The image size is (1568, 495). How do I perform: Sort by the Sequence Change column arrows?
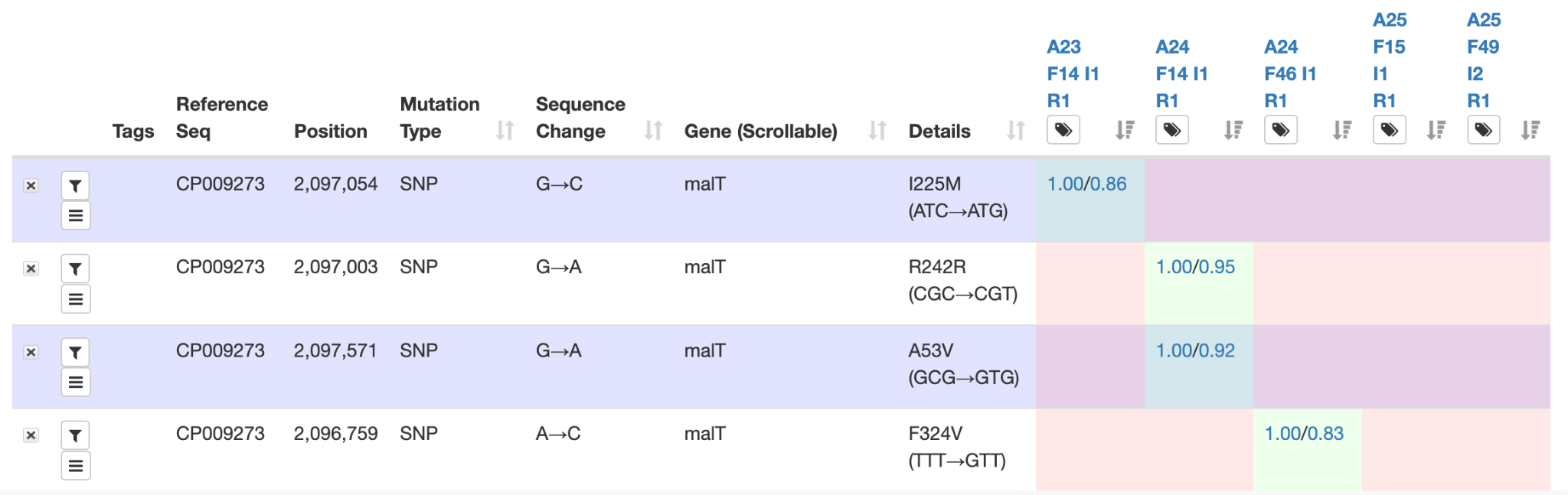click(653, 130)
